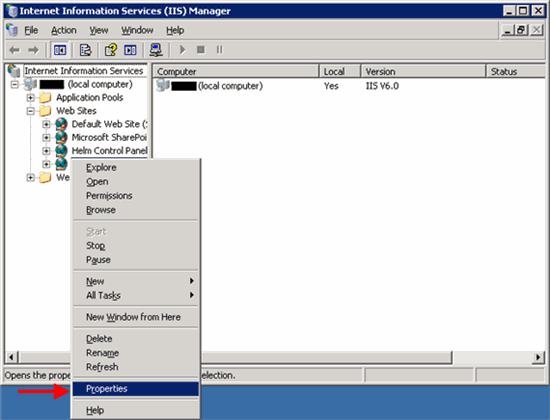Click the Help question-mark toolbar icon
Image resolution: width=550 pixels, height=420 pixels.
pos(111,50)
